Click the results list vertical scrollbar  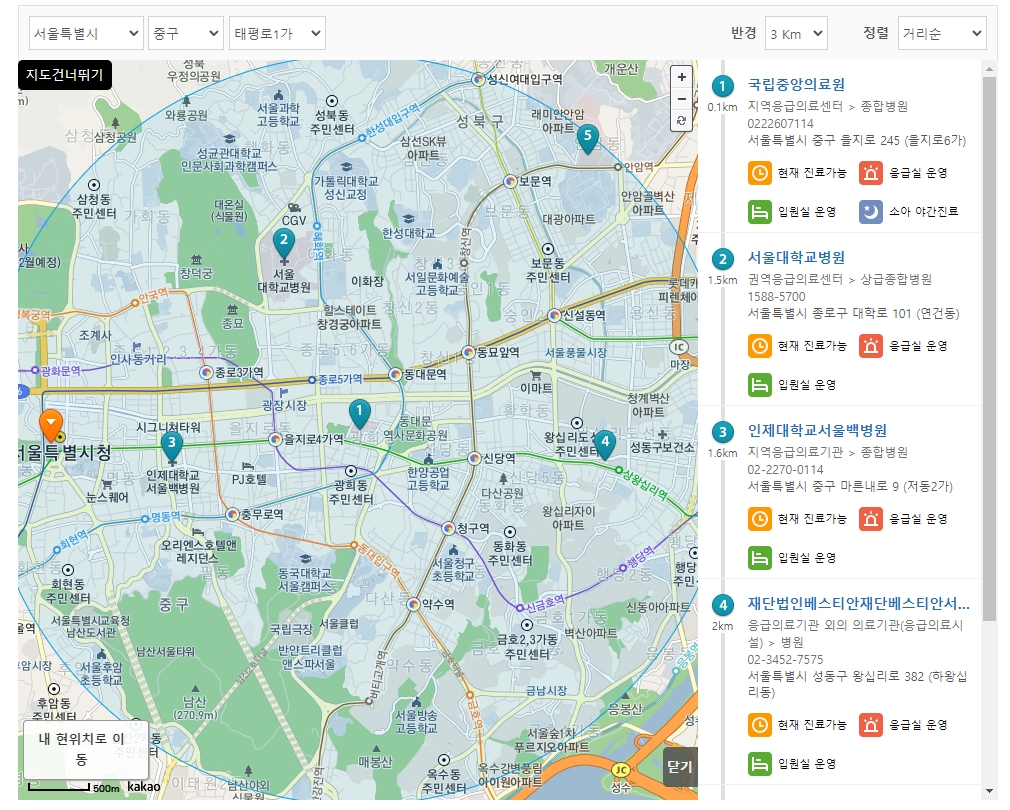click(989, 348)
